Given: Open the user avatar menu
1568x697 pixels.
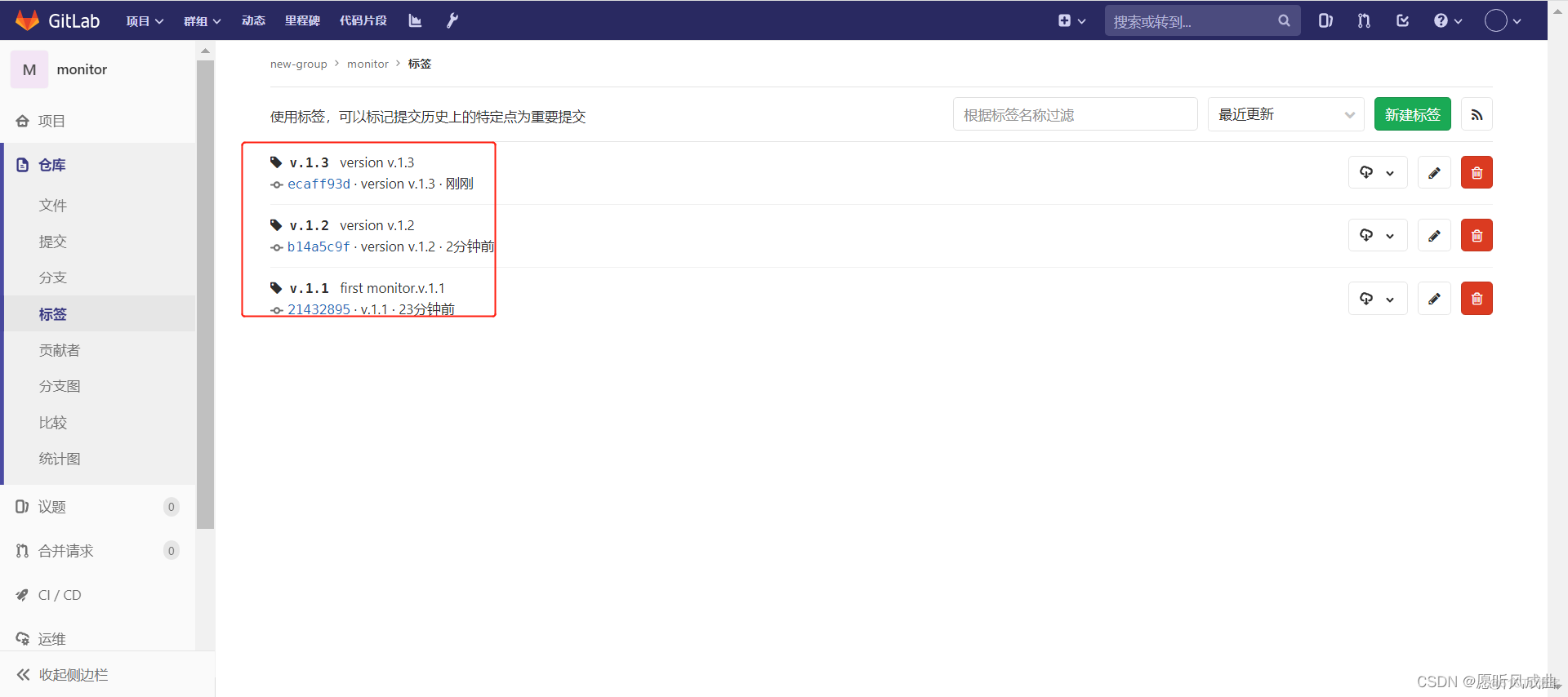Looking at the screenshot, I should tap(1503, 20).
